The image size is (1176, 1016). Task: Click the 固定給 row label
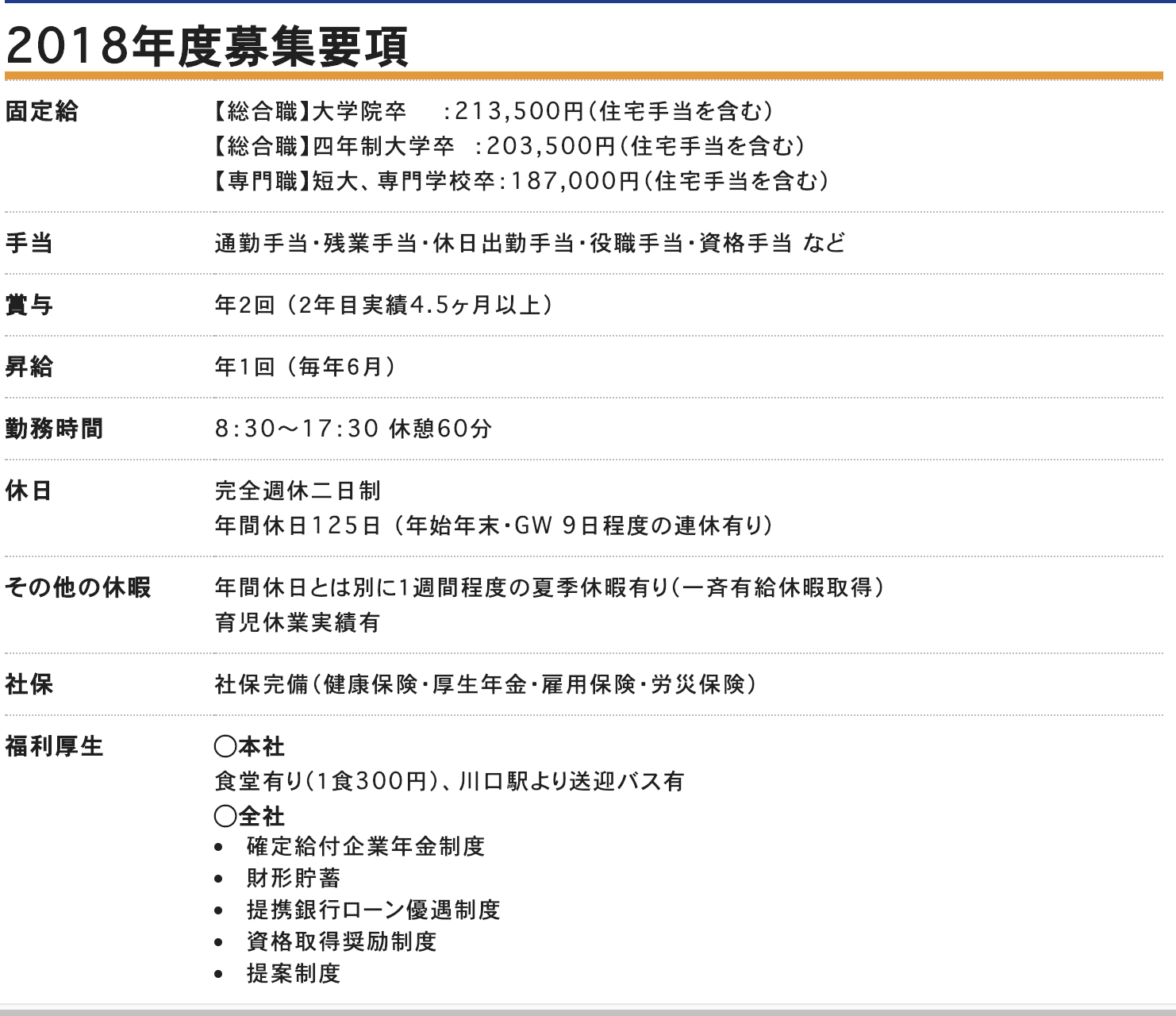(x=42, y=112)
